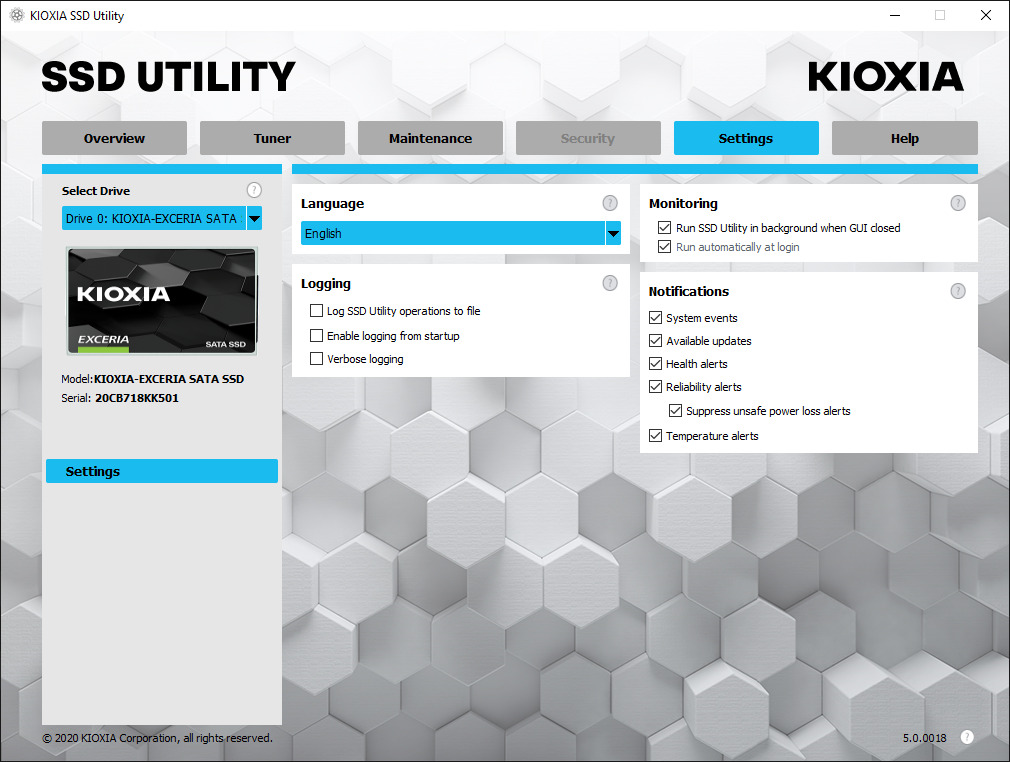Enable the Verbose logging checkbox
The width and height of the screenshot is (1010, 762).
[x=317, y=359]
